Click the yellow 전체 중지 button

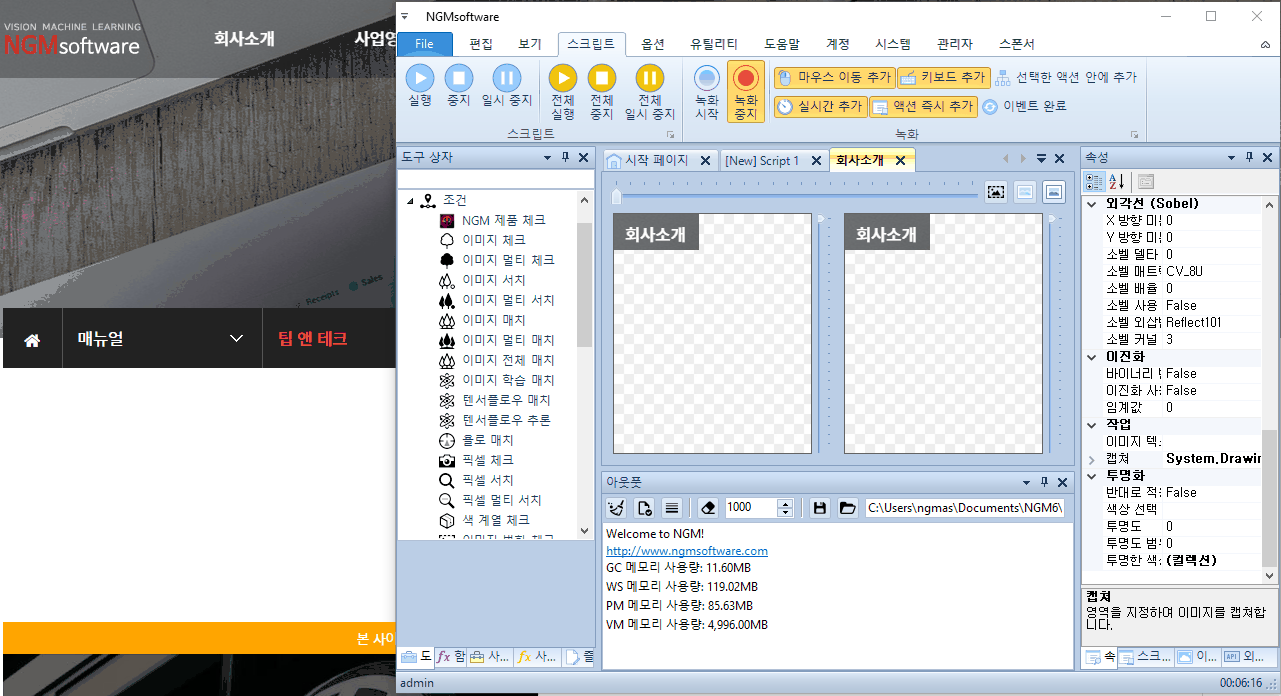click(x=601, y=92)
